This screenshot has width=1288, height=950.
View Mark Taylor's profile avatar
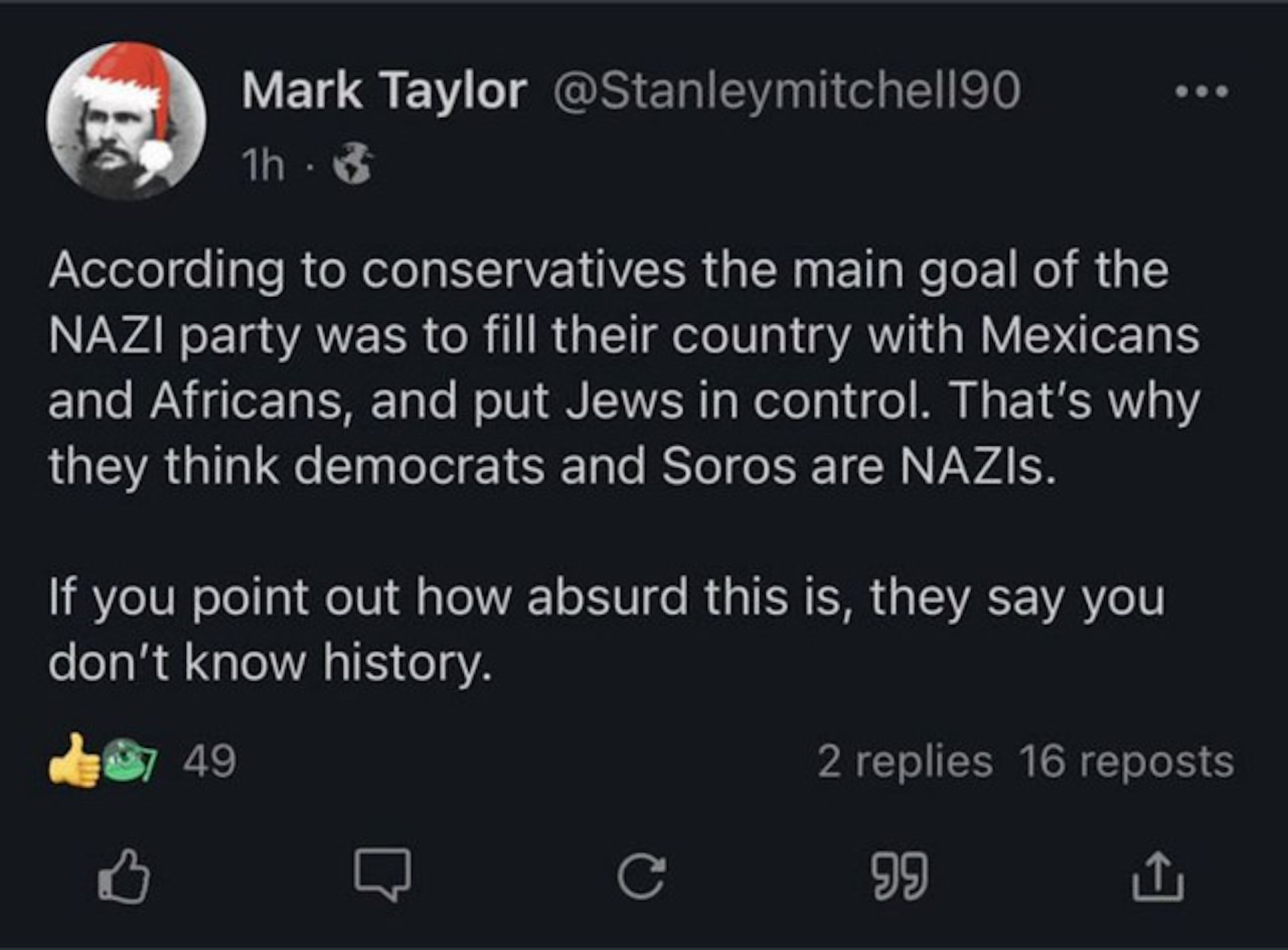point(126,120)
